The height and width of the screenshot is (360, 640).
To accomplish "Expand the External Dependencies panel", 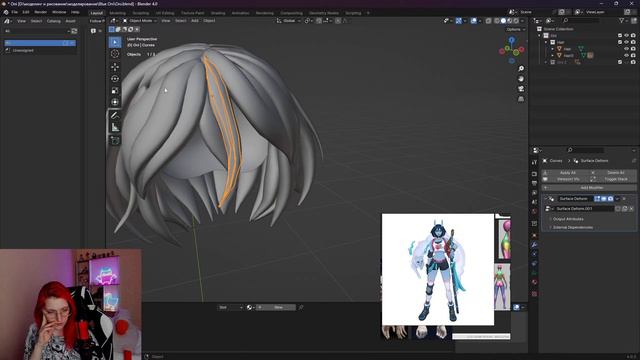I will 572,227.
